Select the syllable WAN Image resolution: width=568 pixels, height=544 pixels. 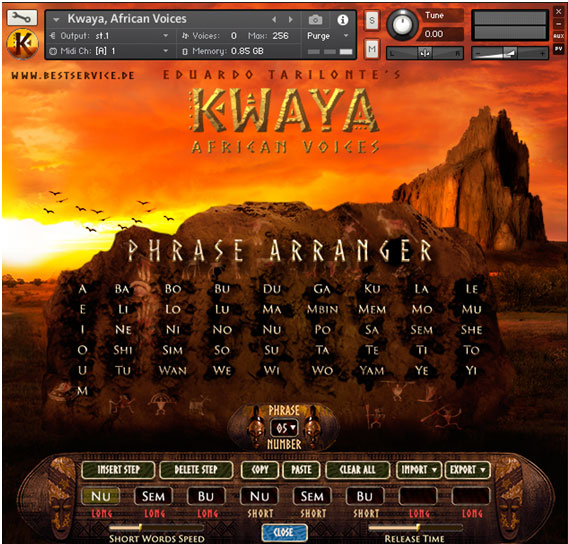coord(173,371)
